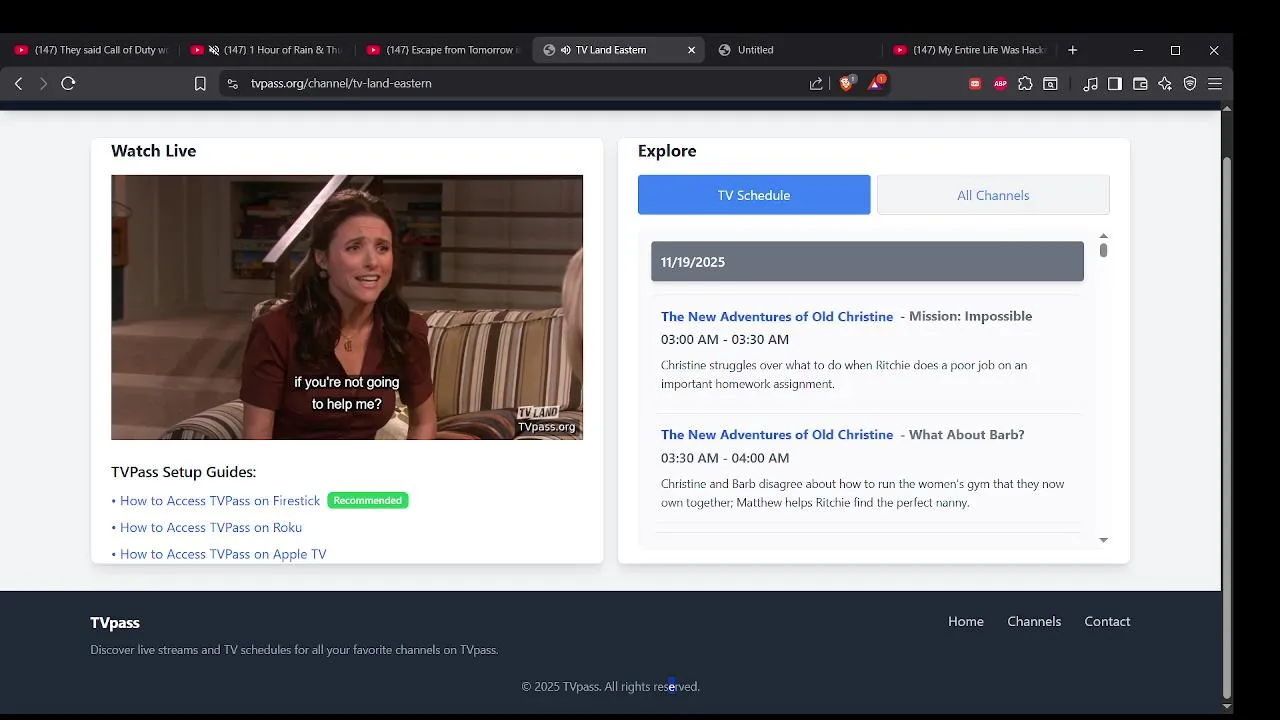Minimize the browser window
The image size is (1280, 720).
point(1138,50)
